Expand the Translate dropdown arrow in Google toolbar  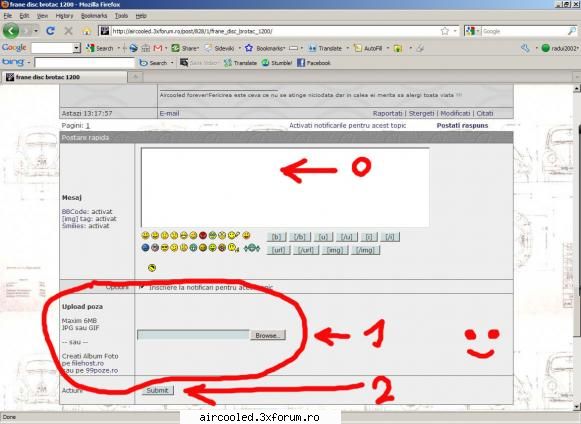click(348, 48)
